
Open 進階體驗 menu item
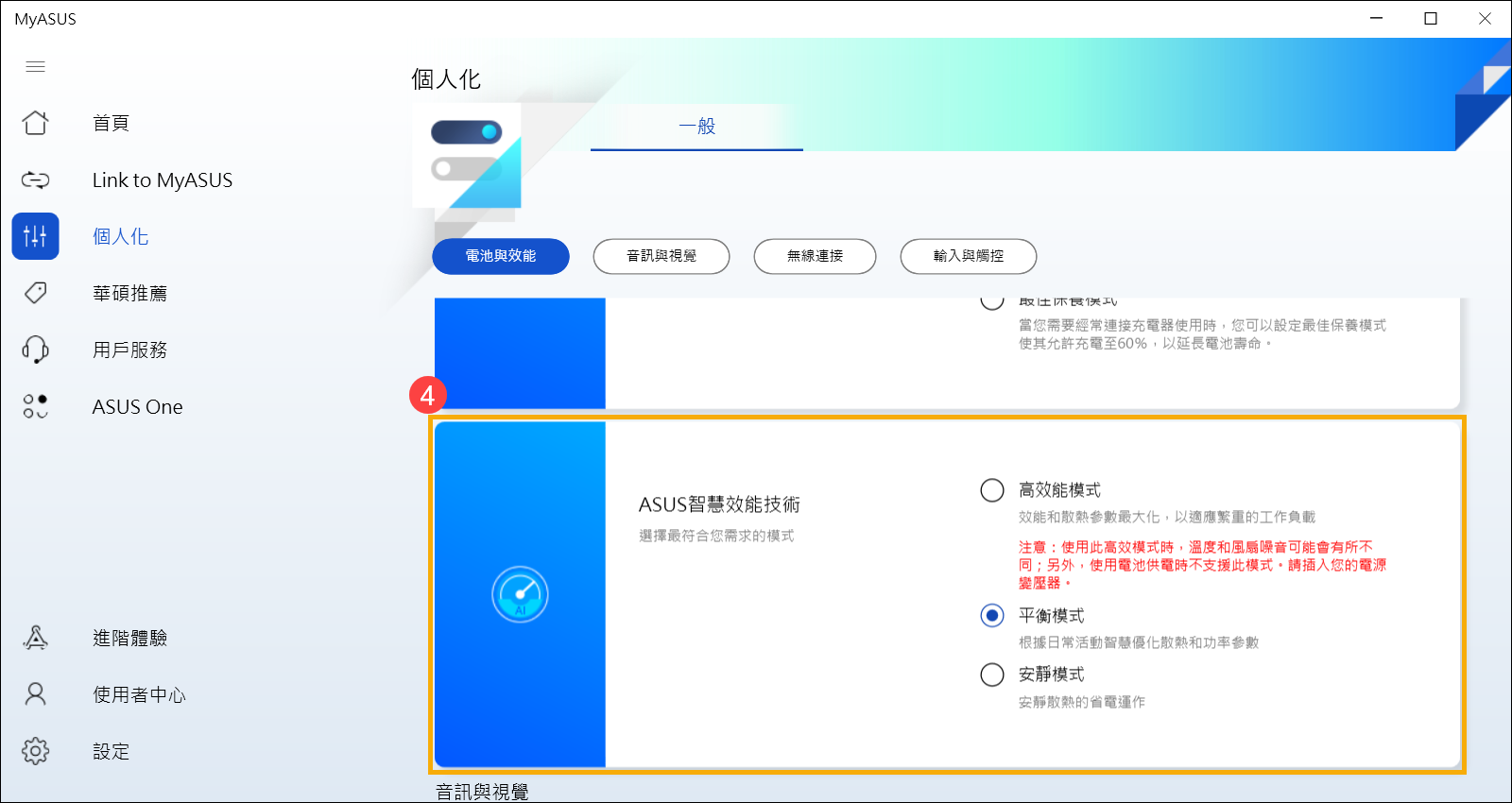(129, 638)
